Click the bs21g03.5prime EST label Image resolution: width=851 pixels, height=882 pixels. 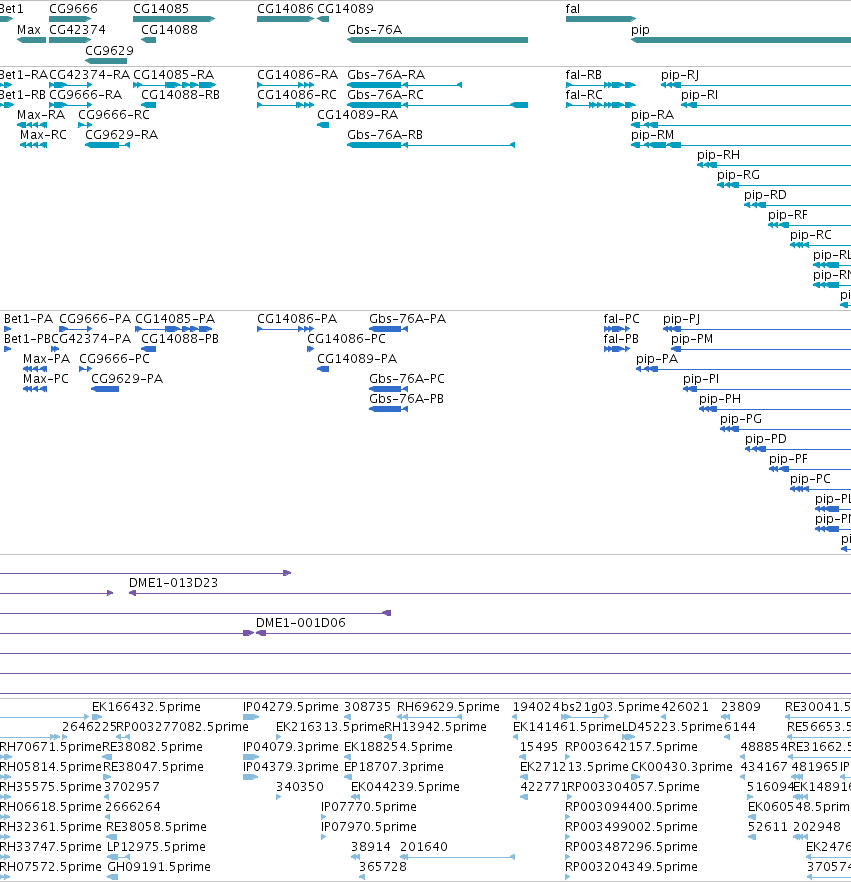(x=611, y=707)
